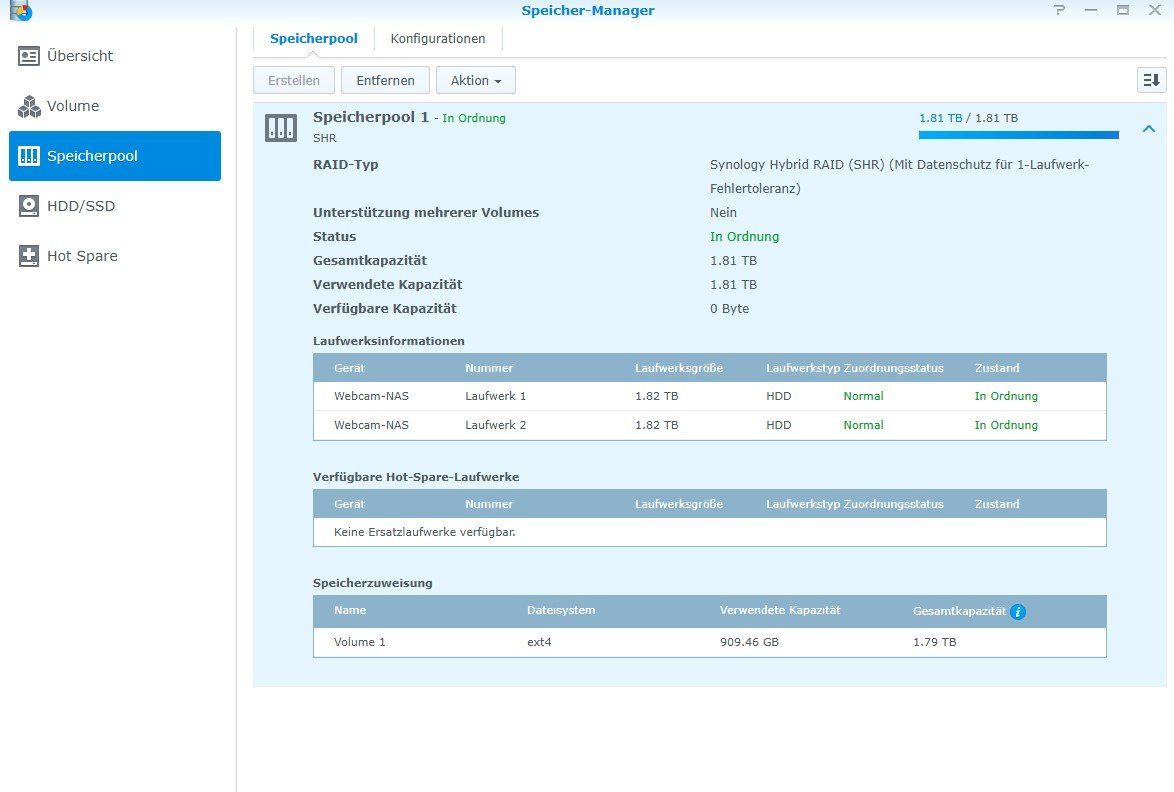1174x792 pixels.
Task: Open Übersicht sidebar entry
Action: (x=115, y=56)
